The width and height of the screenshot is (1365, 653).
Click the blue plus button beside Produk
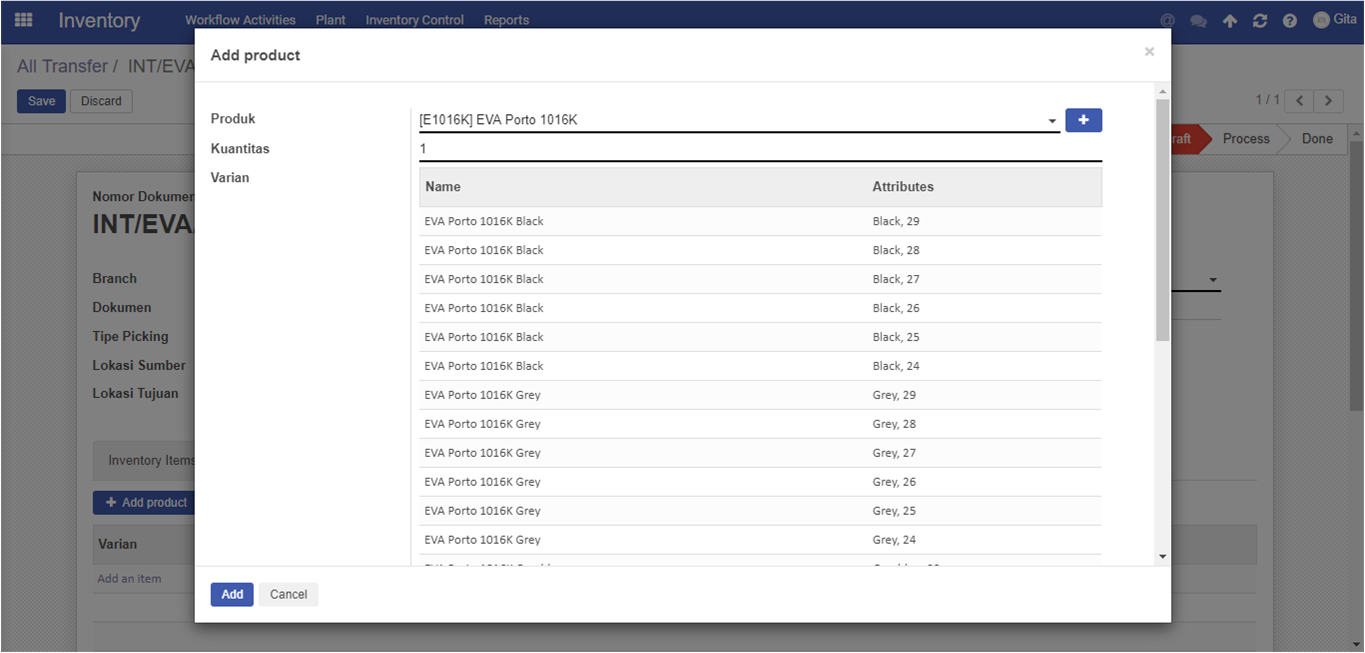(x=1083, y=120)
